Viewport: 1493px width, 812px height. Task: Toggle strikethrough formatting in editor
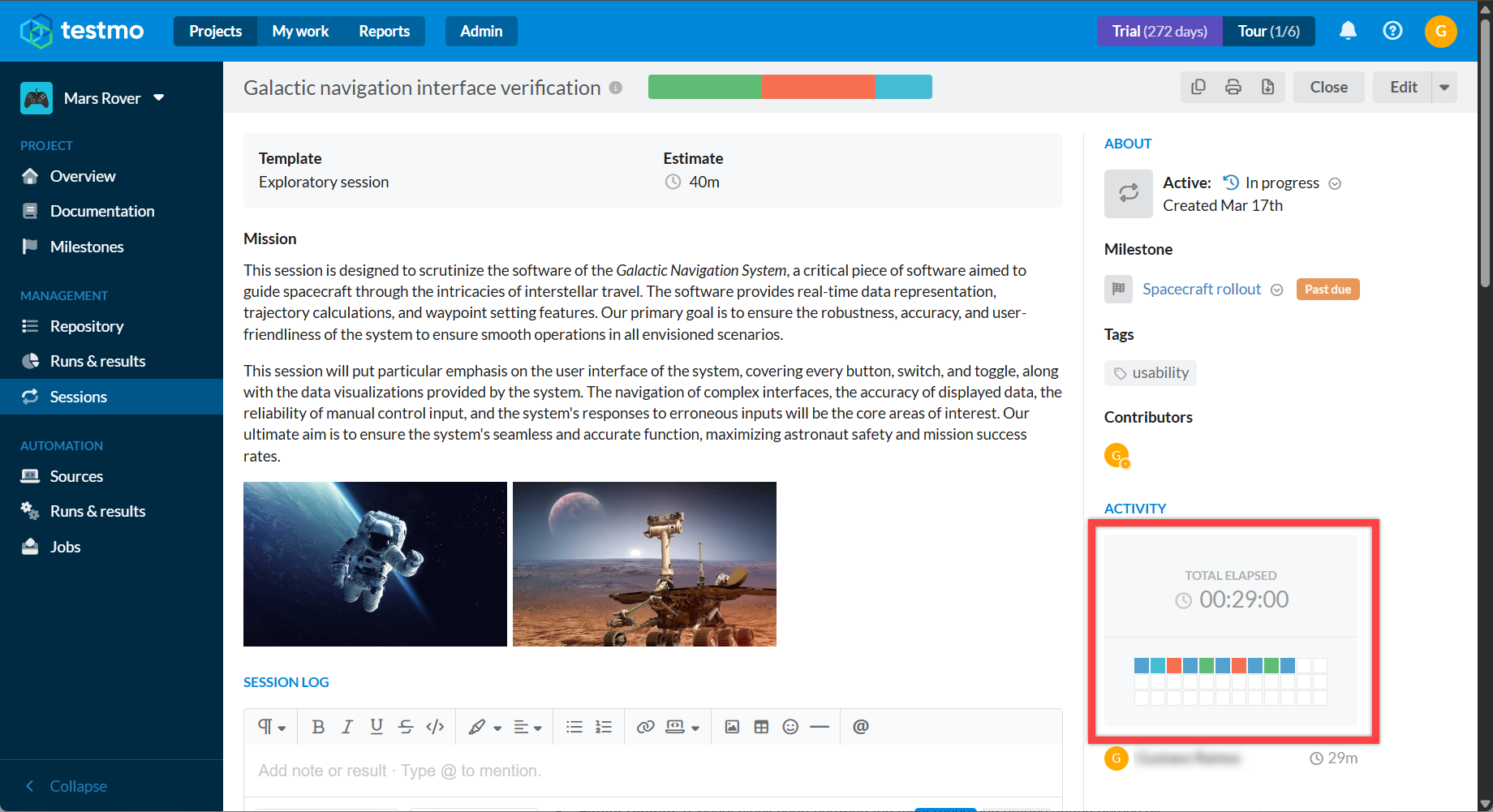pyautogui.click(x=406, y=727)
